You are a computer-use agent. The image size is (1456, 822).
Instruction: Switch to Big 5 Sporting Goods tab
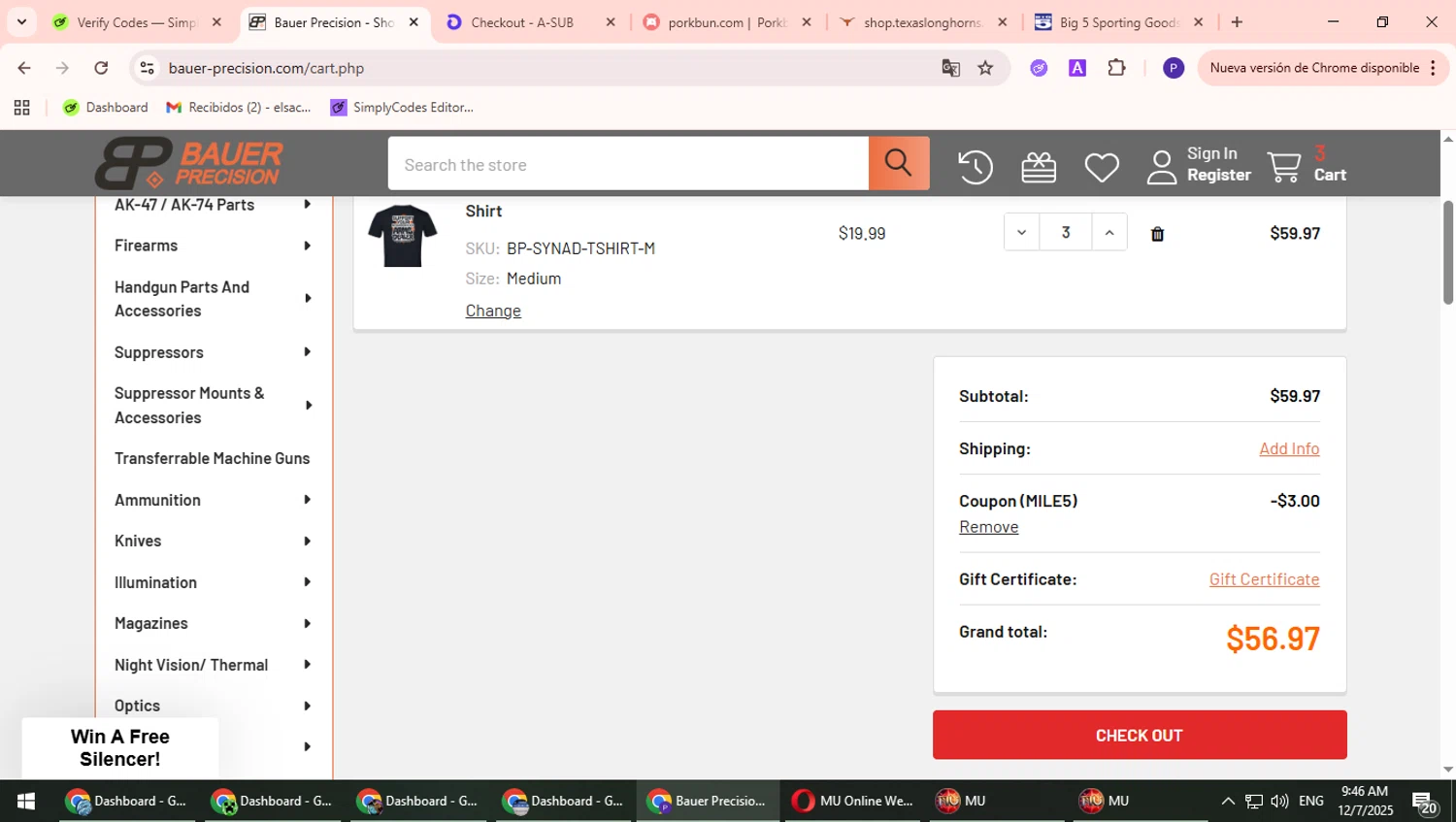[1119, 22]
